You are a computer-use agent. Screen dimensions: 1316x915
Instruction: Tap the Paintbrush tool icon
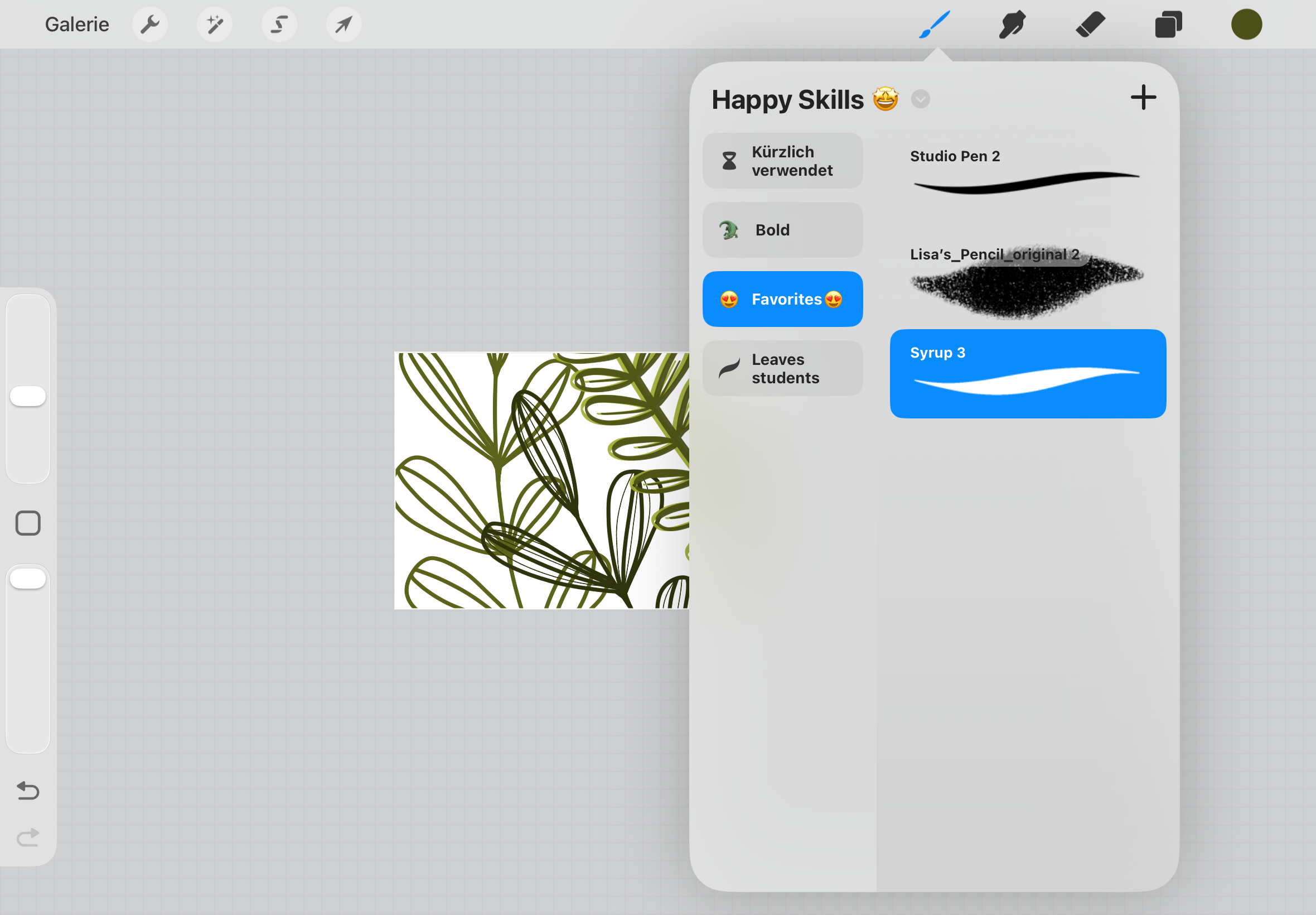(935, 25)
